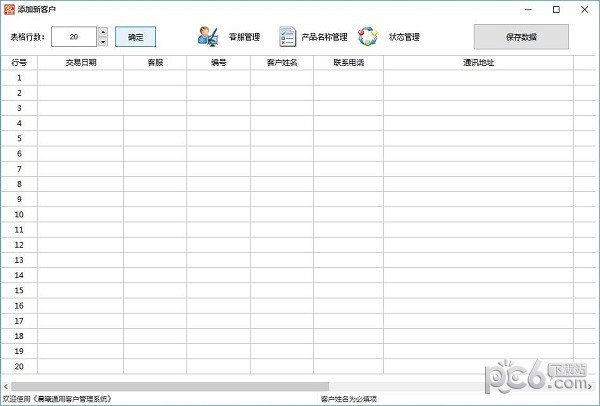Click the 表格行数 label
The width and height of the screenshot is (600, 406).
[x=28, y=37]
